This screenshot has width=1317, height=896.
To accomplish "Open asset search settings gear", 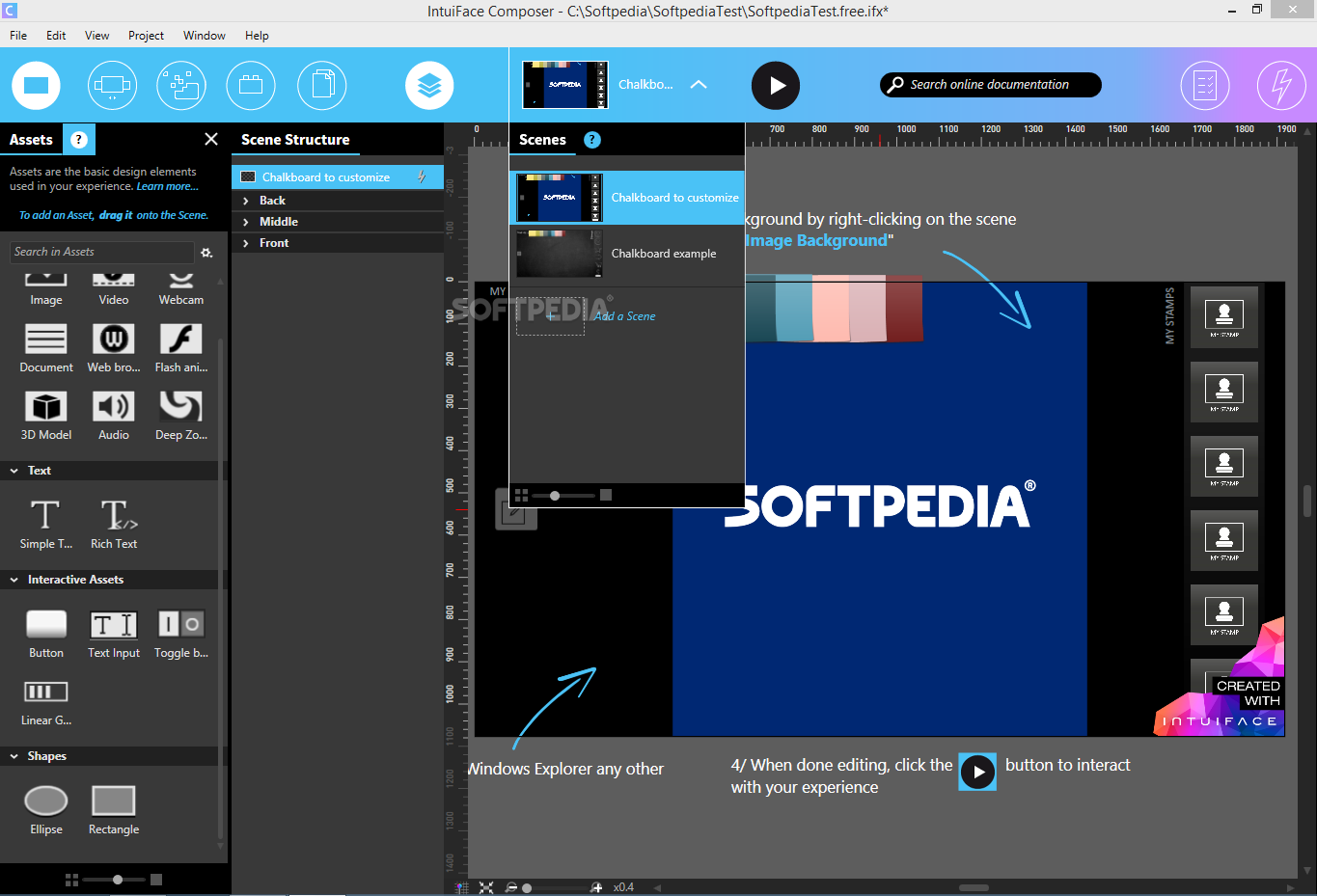I will point(206,253).
